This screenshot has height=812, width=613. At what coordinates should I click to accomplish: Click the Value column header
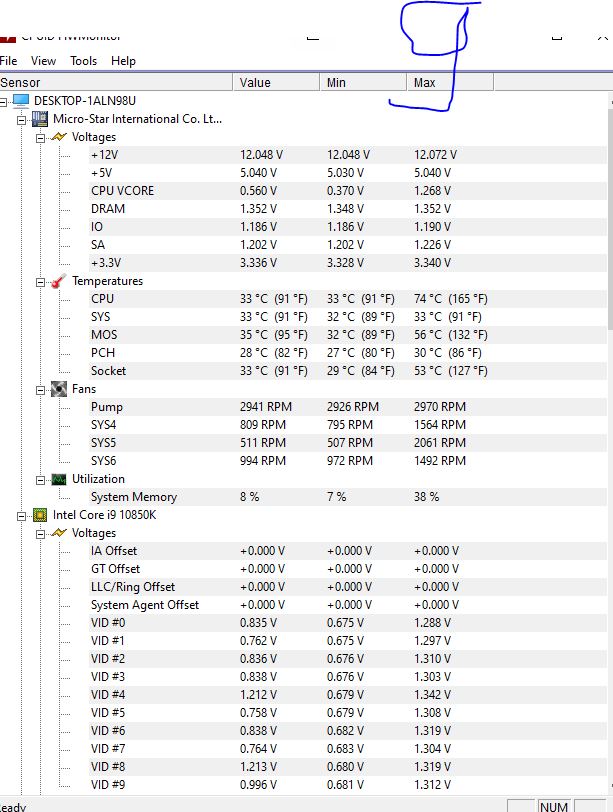(276, 82)
